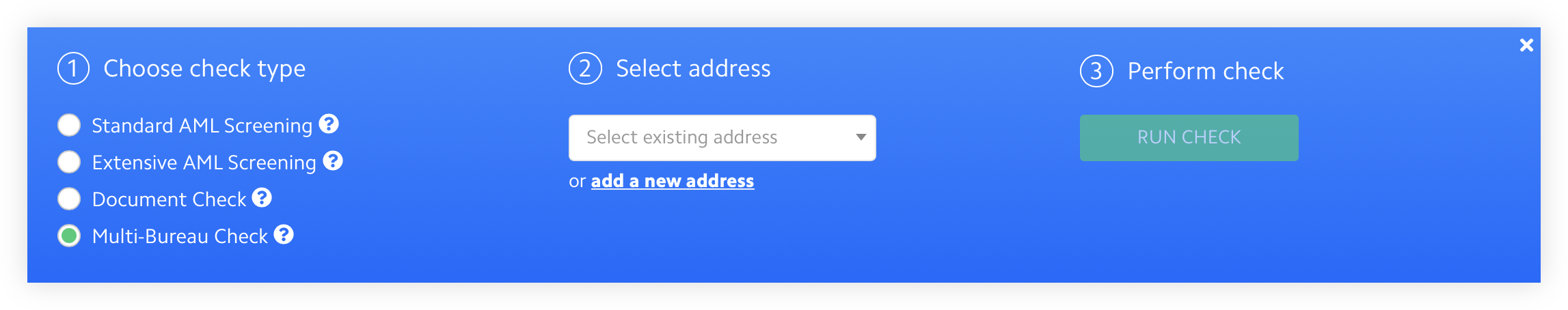Click the Perform check heading
The height and width of the screenshot is (310, 1568).
pyautogui.click(x=1206, y=71)
